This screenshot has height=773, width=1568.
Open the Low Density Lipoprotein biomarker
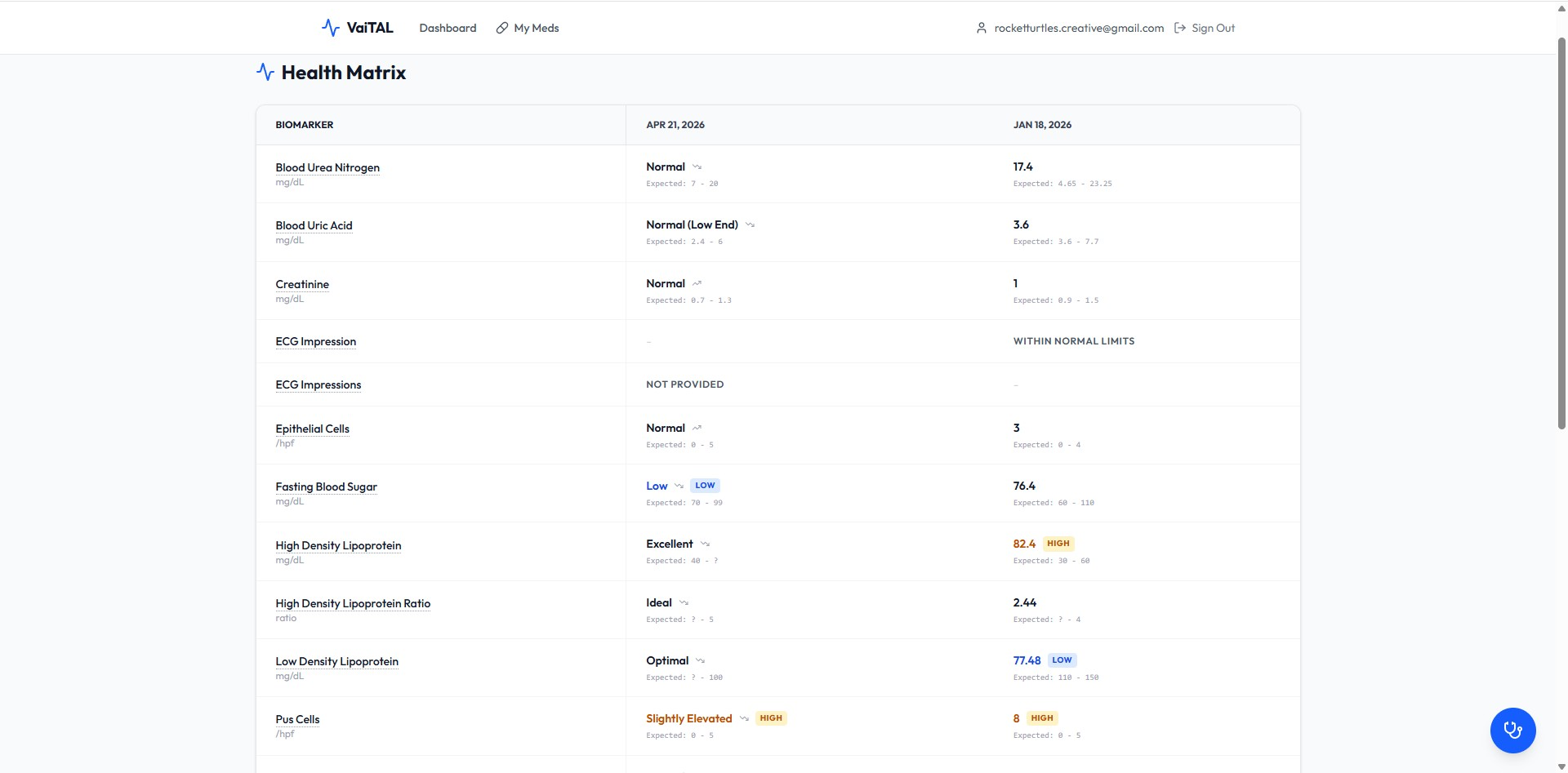point(336,661)
